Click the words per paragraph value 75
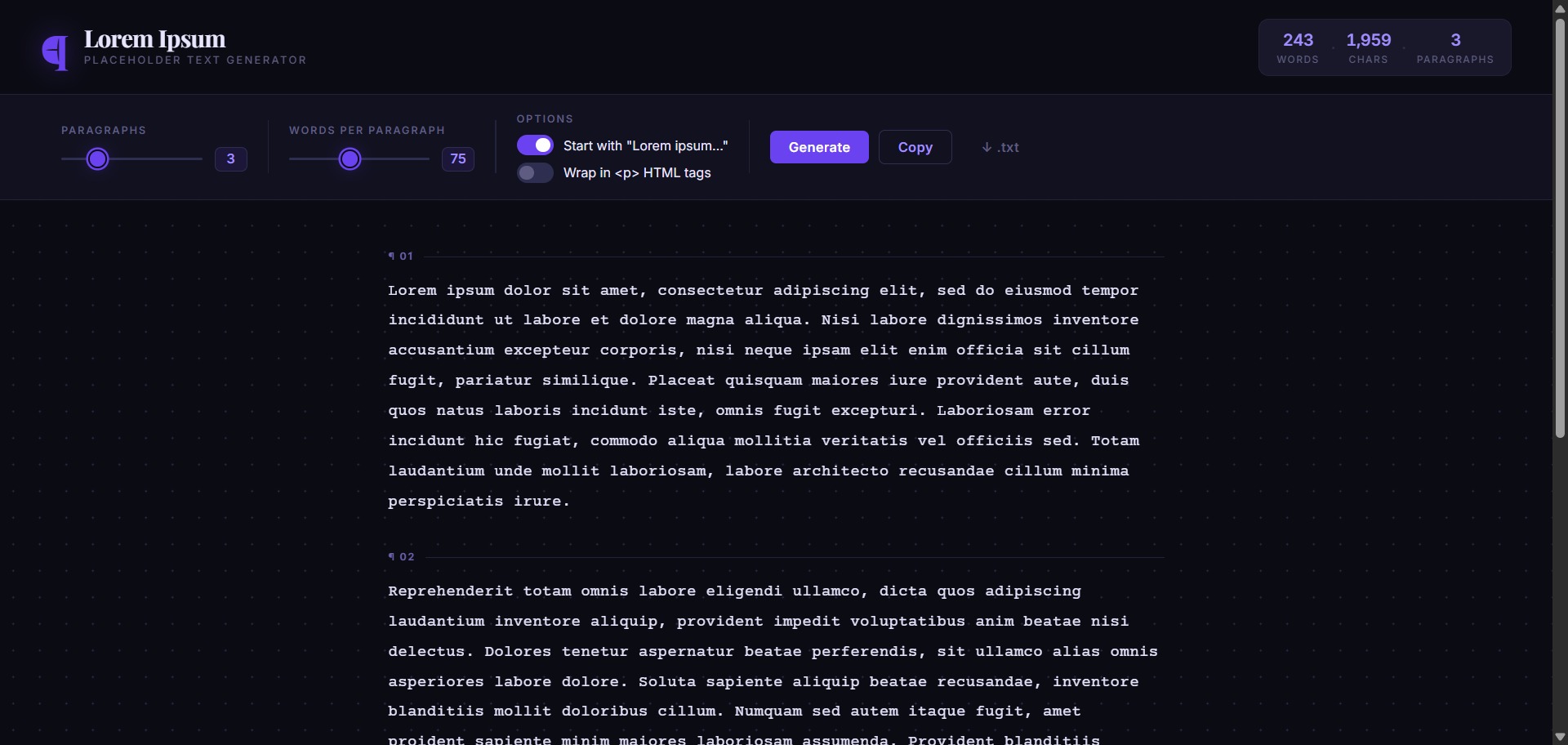The image size is (1568, 745). coord(458,158)
